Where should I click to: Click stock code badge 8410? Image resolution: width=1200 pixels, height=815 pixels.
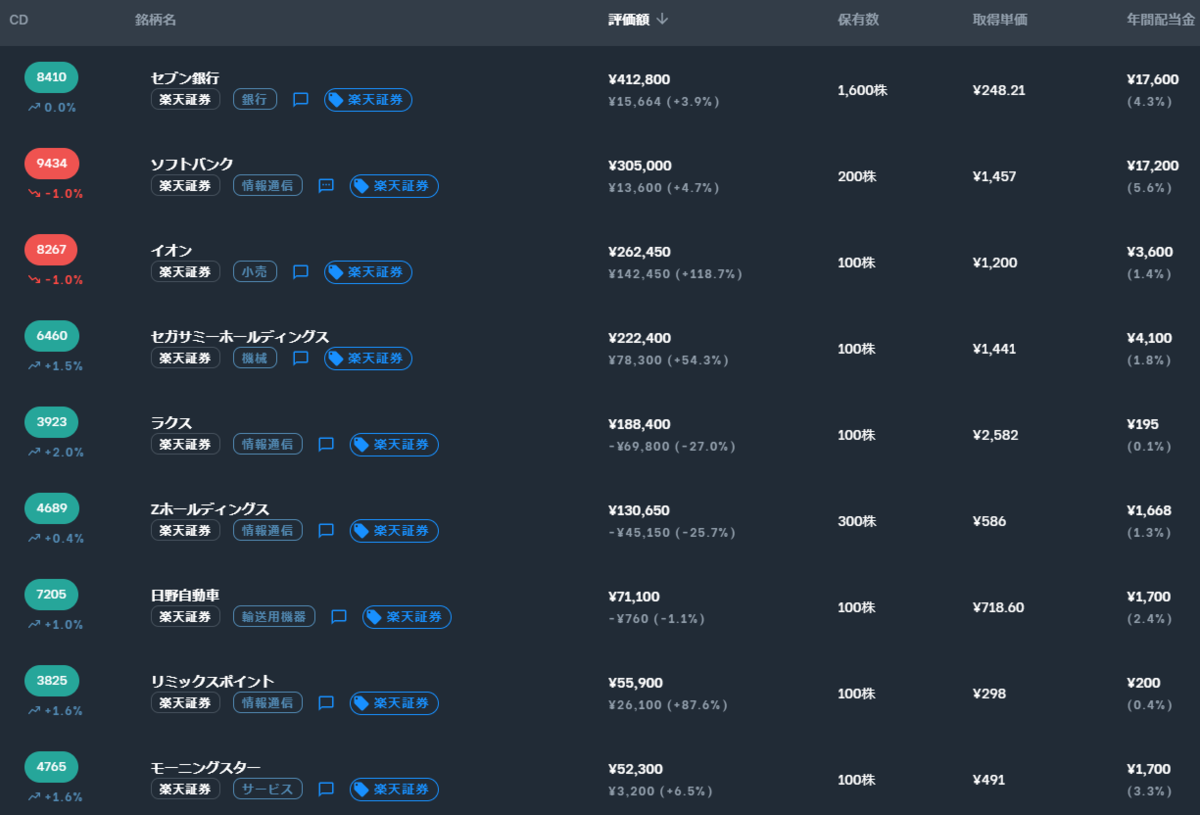[x=51, y=77]
